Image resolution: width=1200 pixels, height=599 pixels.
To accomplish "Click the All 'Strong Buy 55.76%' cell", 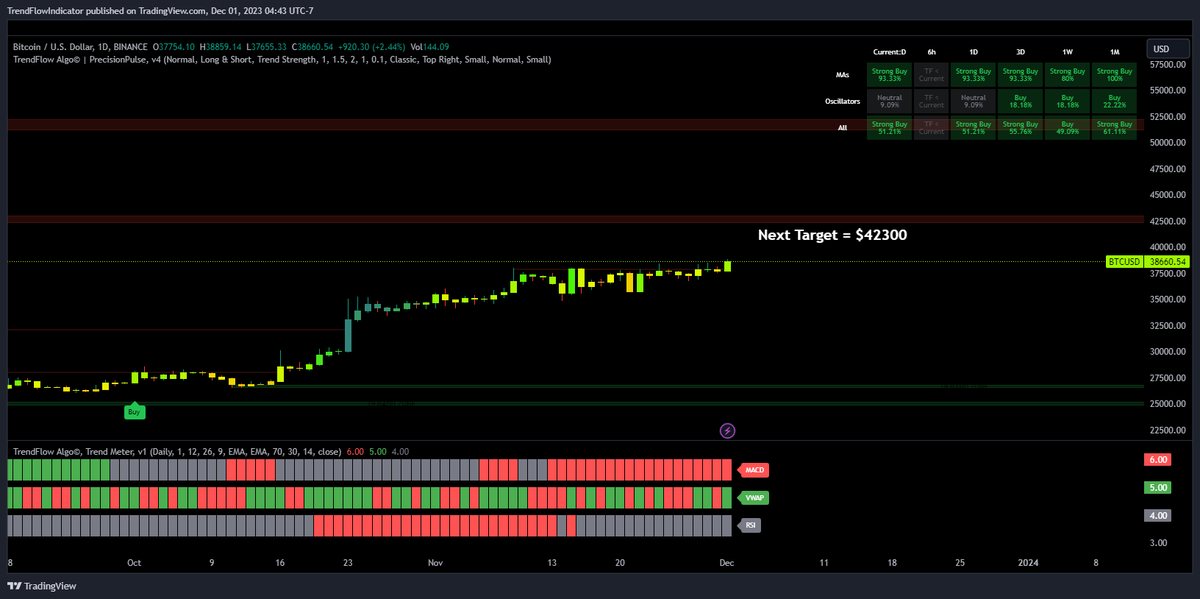I will (x=1020, y=128).
